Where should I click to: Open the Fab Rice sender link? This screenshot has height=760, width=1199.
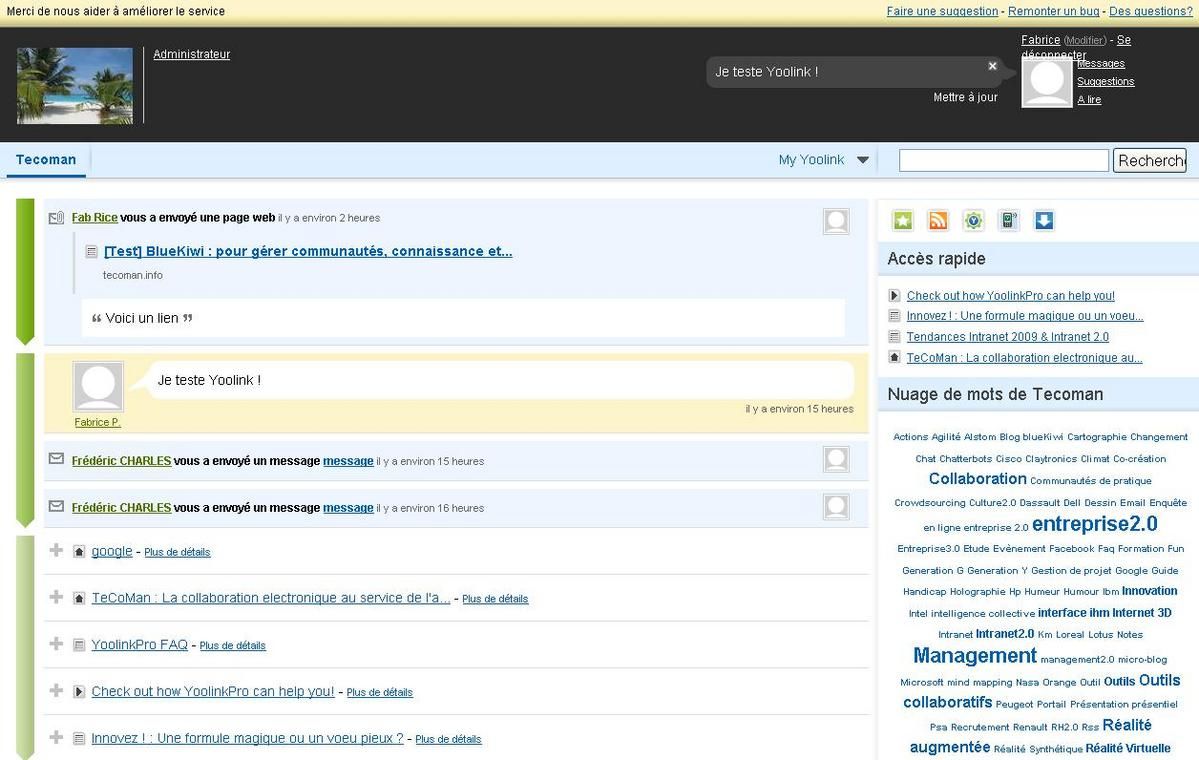pos(95,218)
